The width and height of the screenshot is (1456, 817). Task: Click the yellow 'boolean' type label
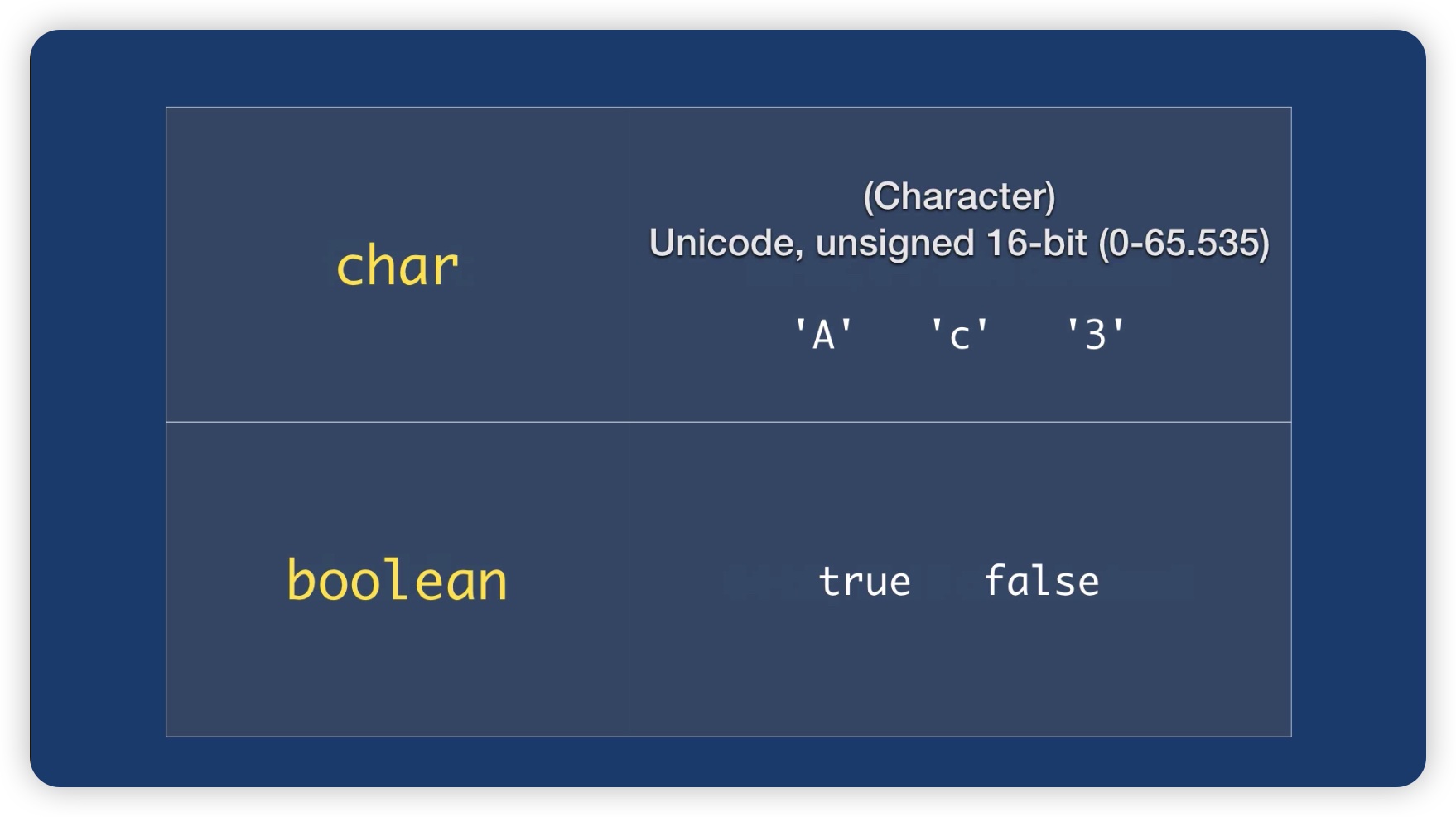point(397,580)
